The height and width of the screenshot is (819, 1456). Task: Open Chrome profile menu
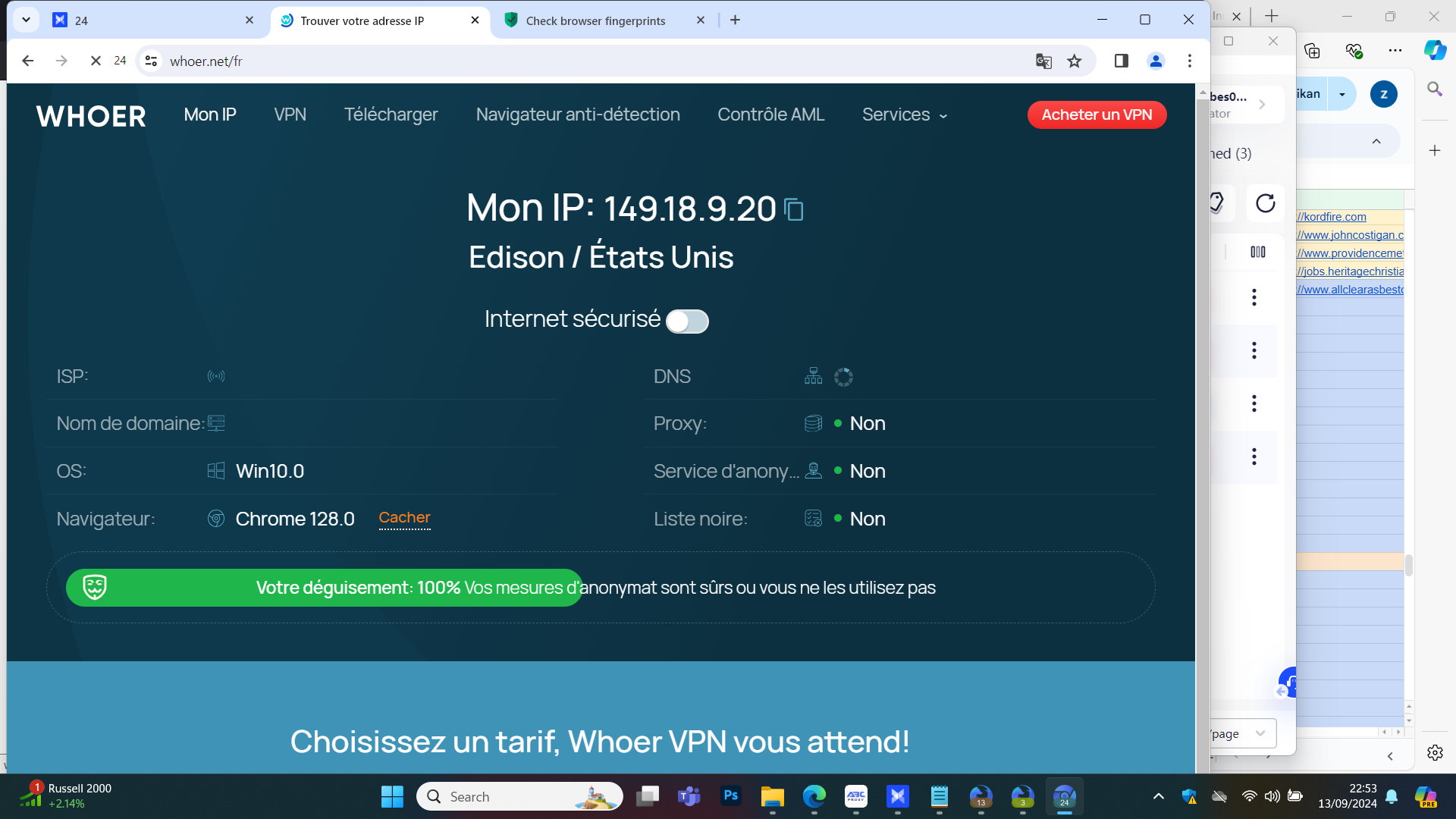(x=1156, y=61)
